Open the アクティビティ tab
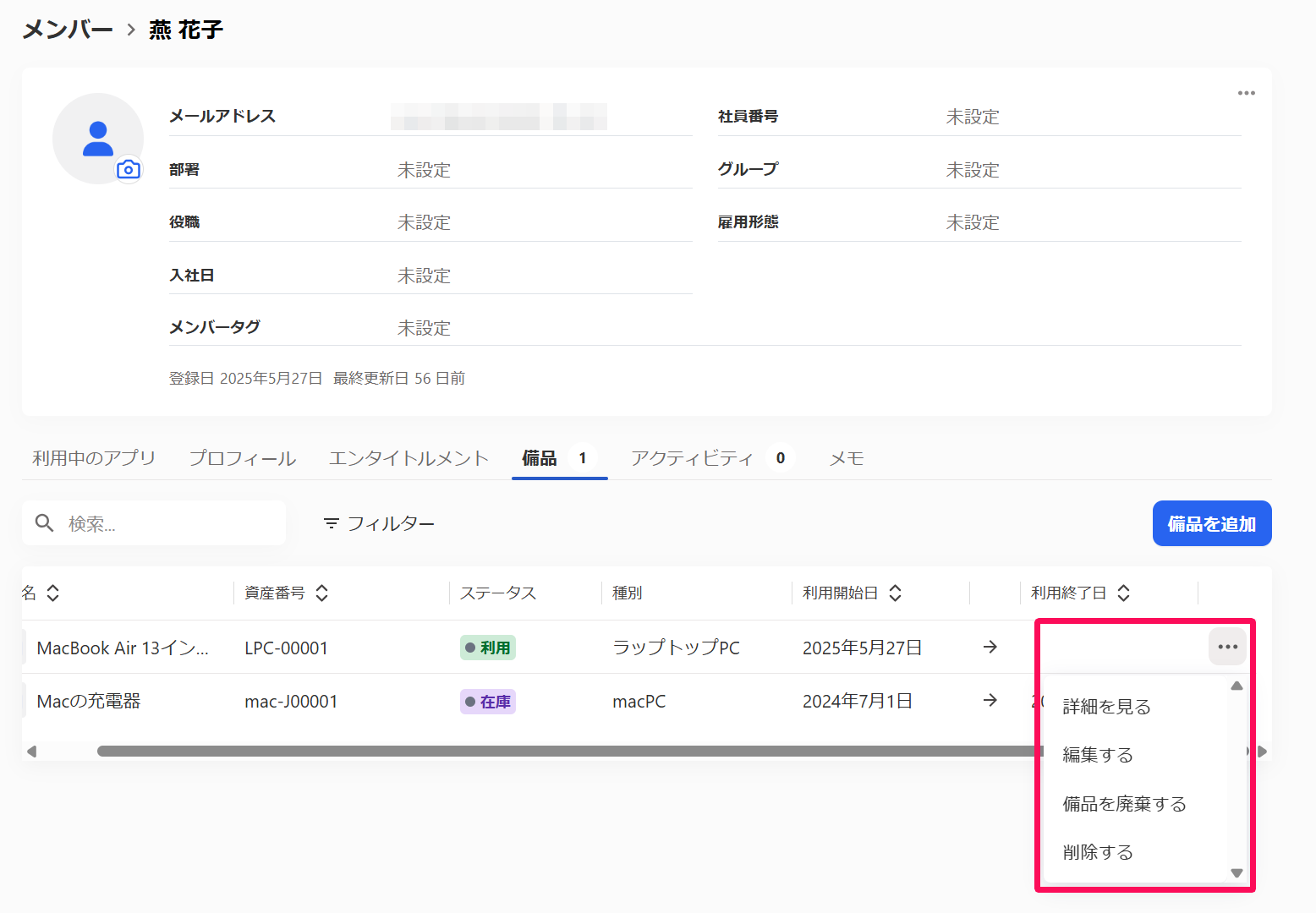The height and width of the screenshot is (913, 1316). (x=692, y=458)
